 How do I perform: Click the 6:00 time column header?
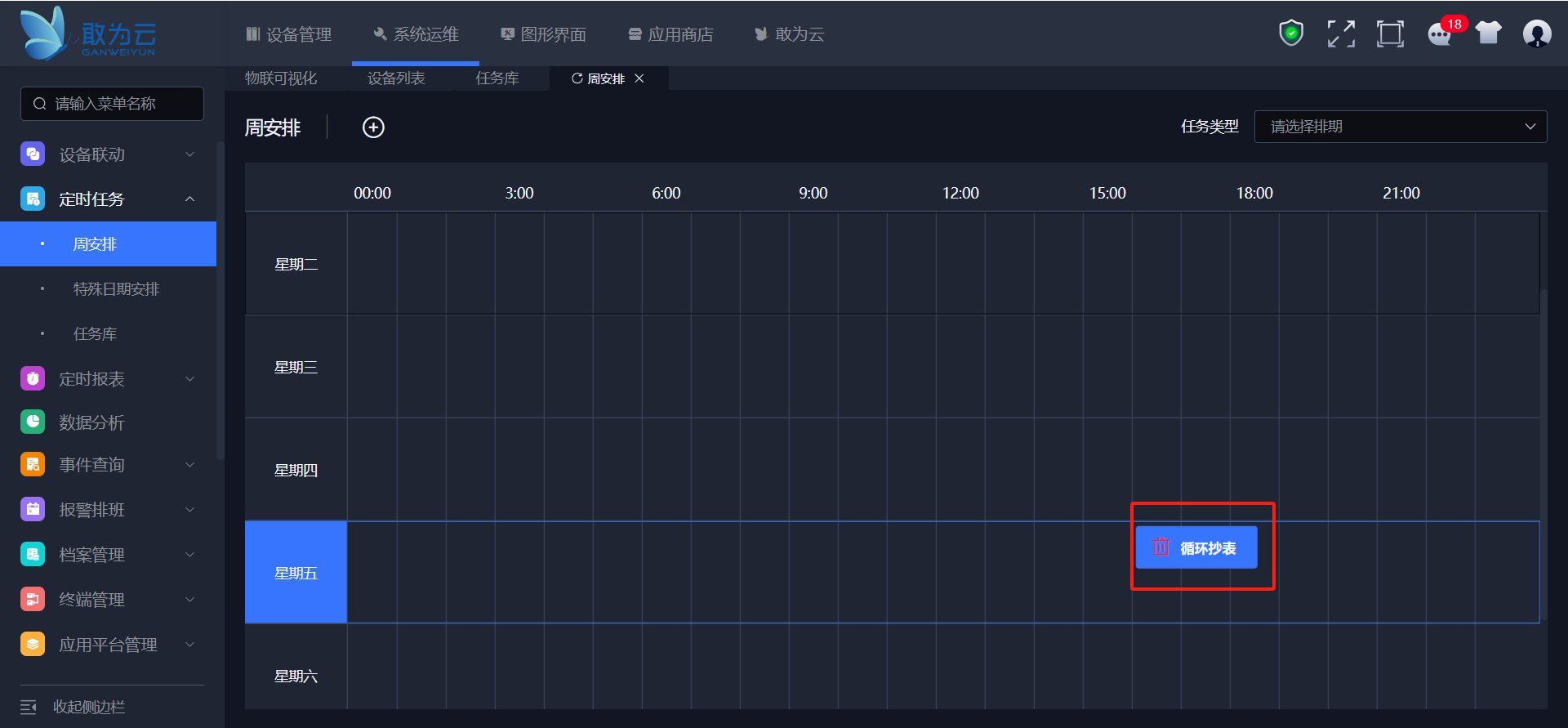(x=666, y=193)
